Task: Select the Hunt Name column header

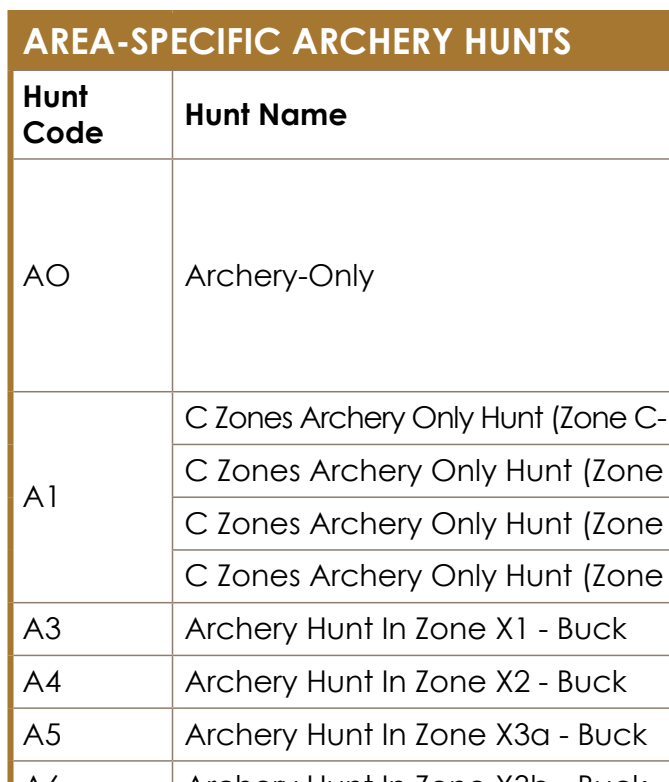Action: point(421,115)
